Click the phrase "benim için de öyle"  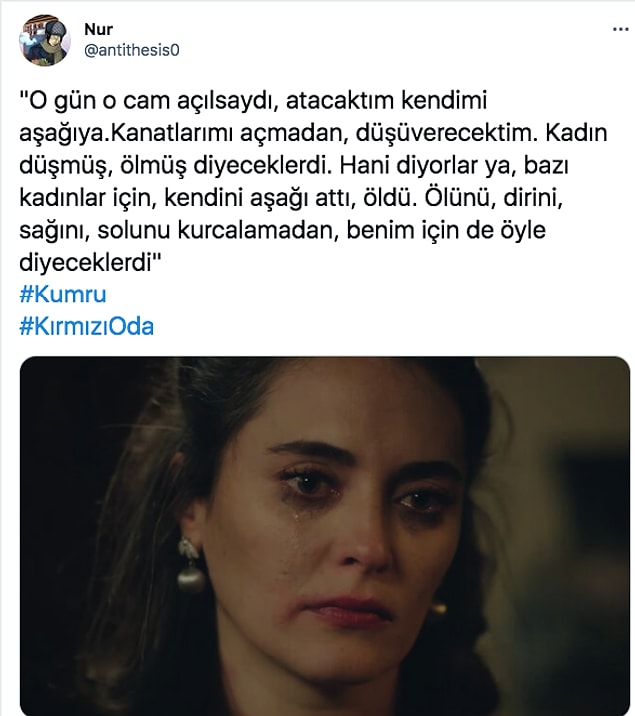pos(446,230)
